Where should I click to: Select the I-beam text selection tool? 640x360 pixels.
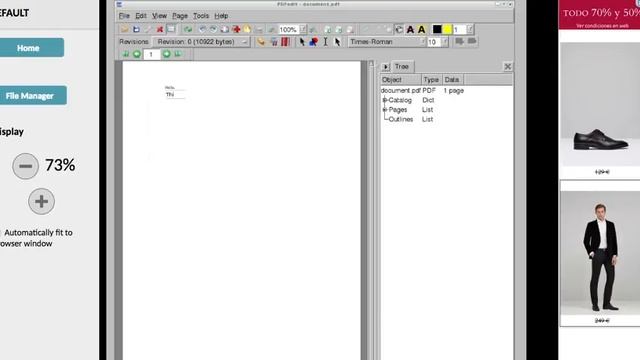point(325,42)
